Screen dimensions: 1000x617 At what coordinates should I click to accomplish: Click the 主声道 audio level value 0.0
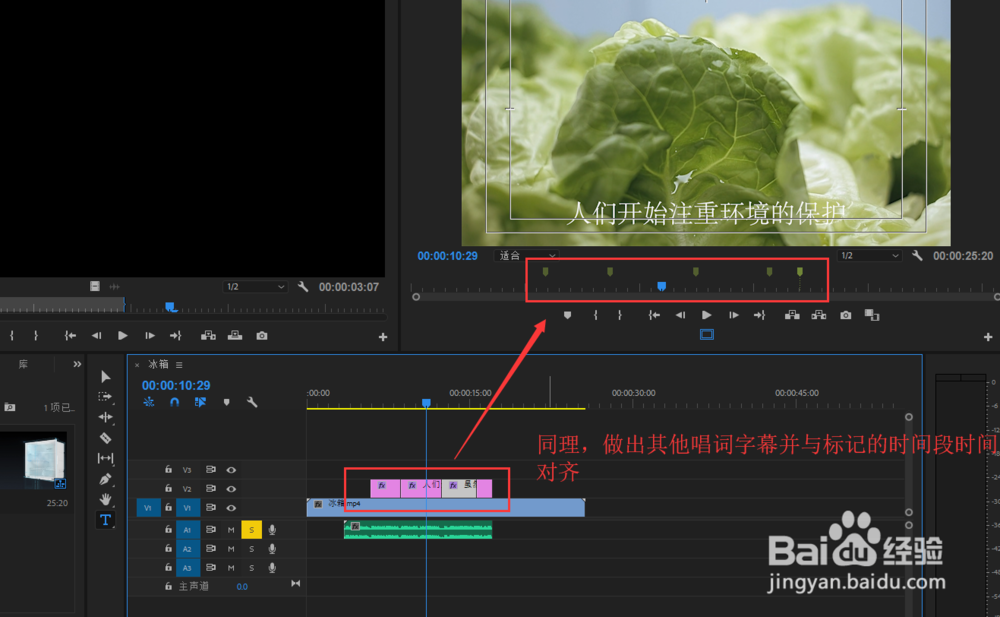pos(242,586)
